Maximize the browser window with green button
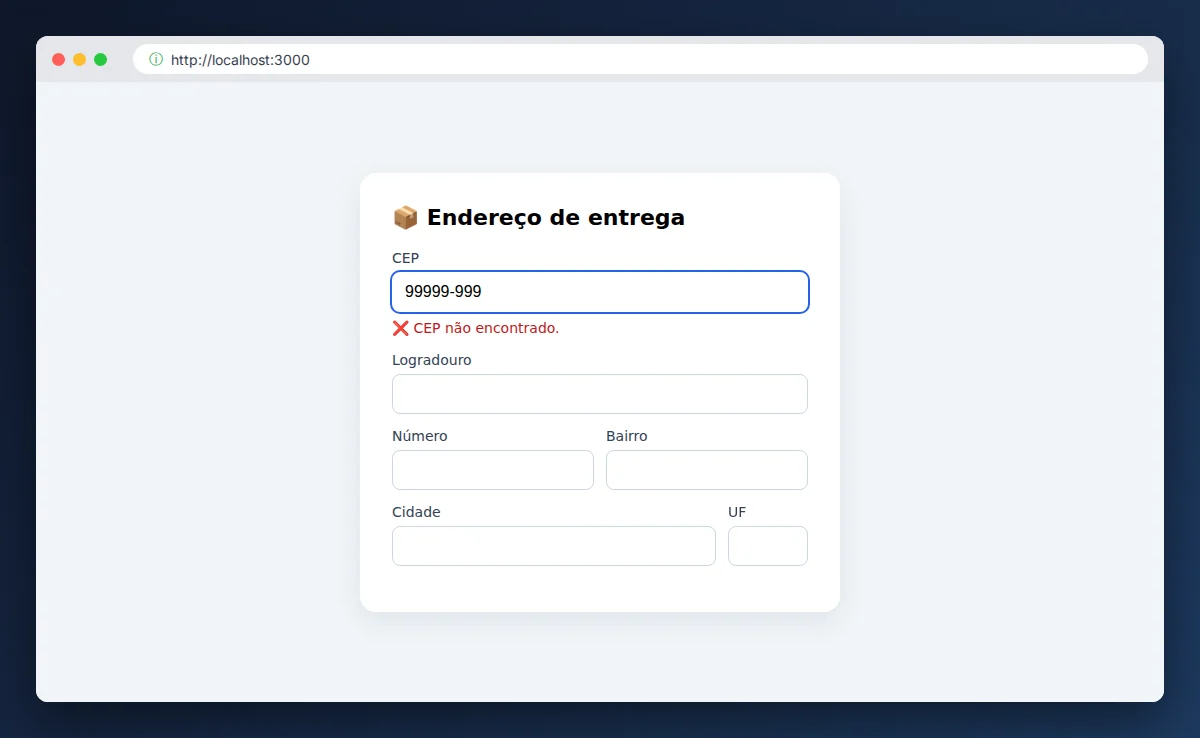 [100, 59]
